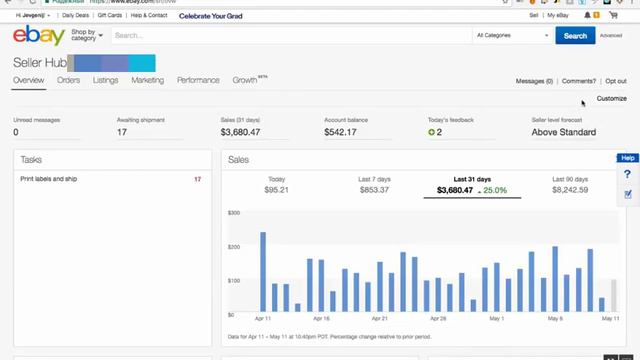Open the feedback survey icon below Help
Viewport: 640px width, 360px height.
[628, 194]
